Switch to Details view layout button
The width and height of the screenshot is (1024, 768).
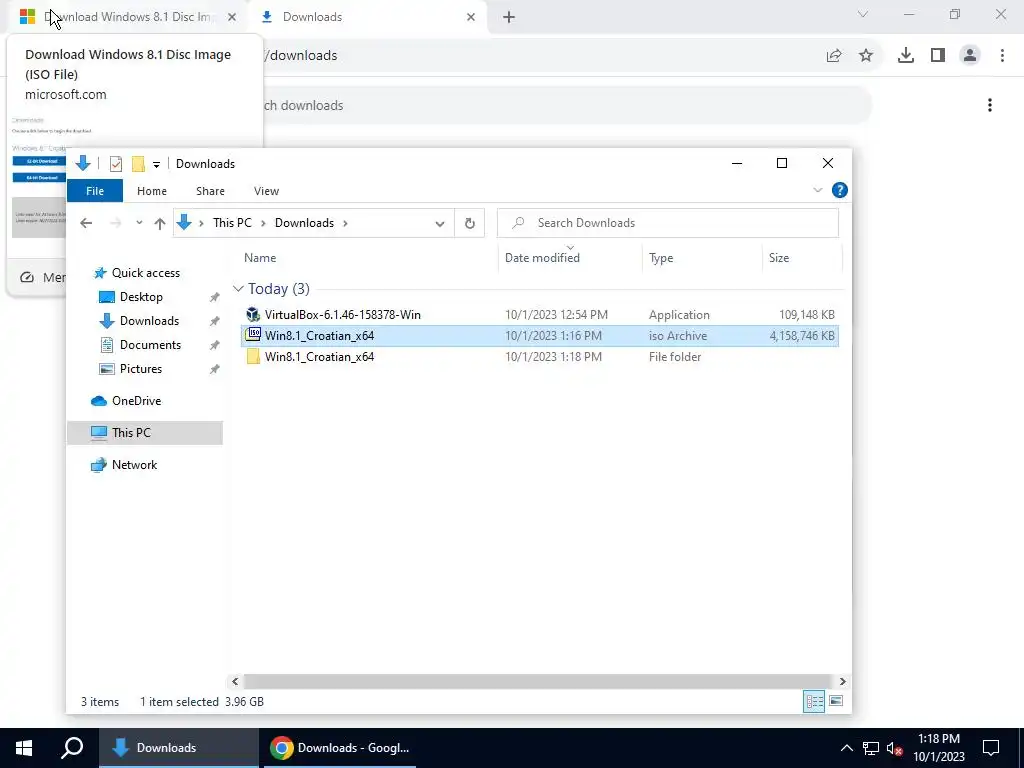pos(814,701)
